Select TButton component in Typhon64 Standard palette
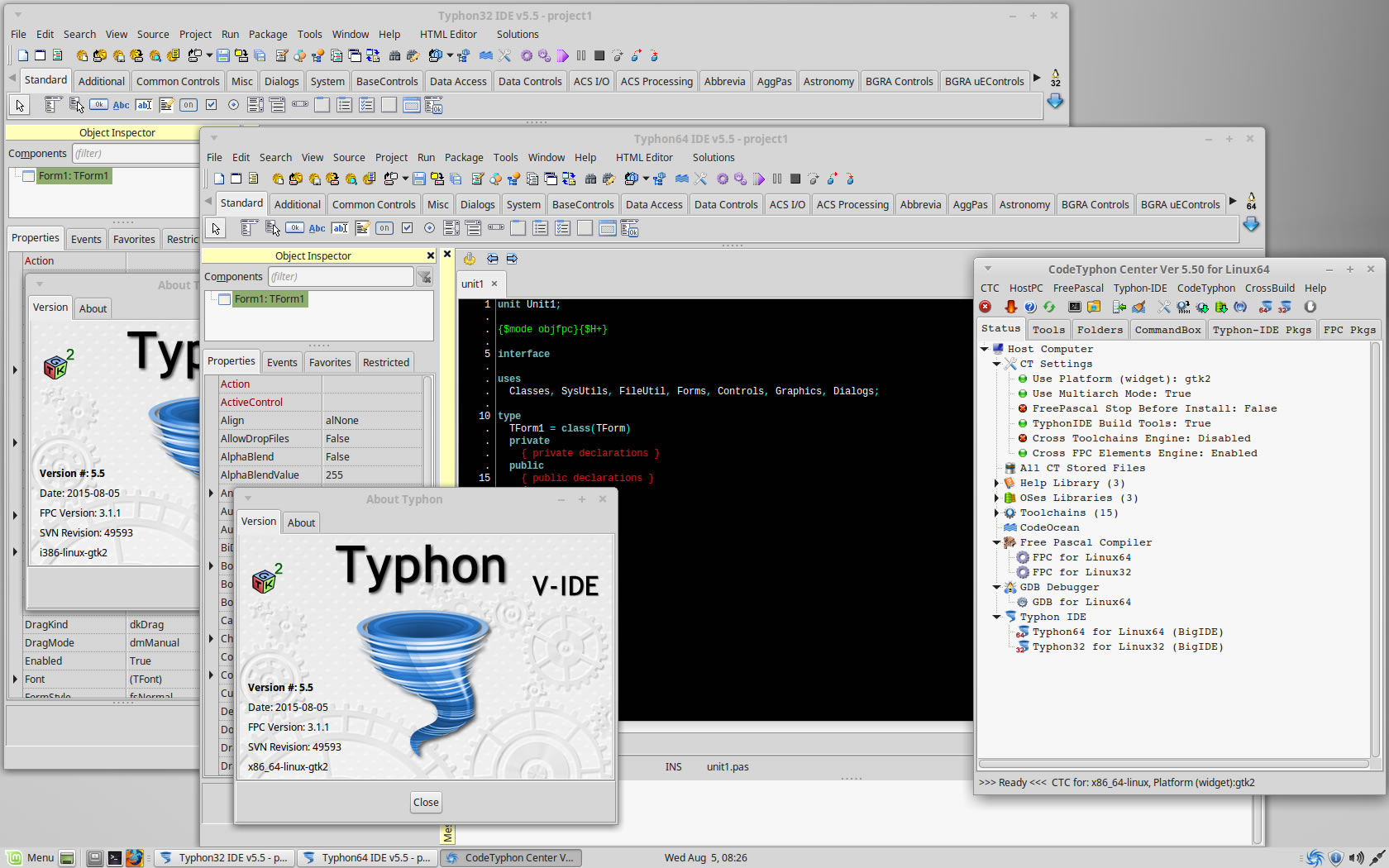Image resolution: width=1389 pixels, height=868 pixels. click(294, 228)
